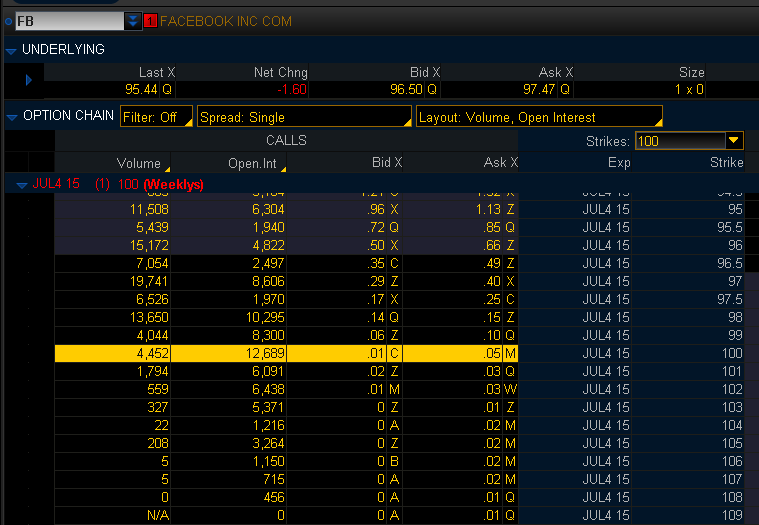Click the red alert icon beside FB
Image resolution: width=759 pixels, height=525 pixels.
tap(151, 21)
